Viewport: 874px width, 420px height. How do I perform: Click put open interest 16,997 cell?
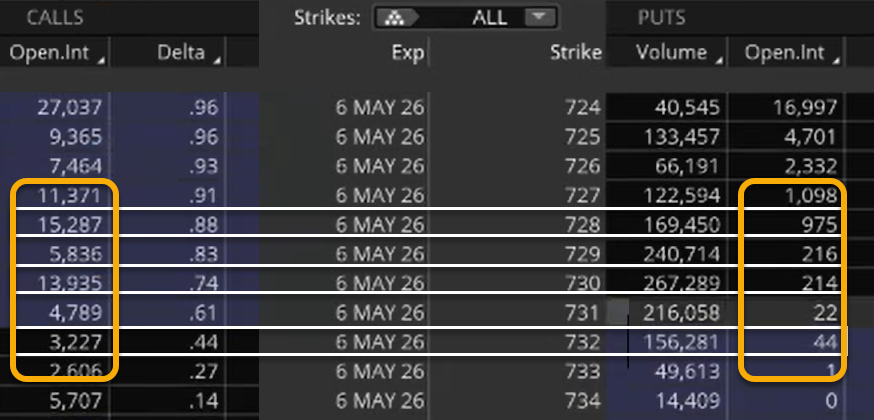point(804,107)
